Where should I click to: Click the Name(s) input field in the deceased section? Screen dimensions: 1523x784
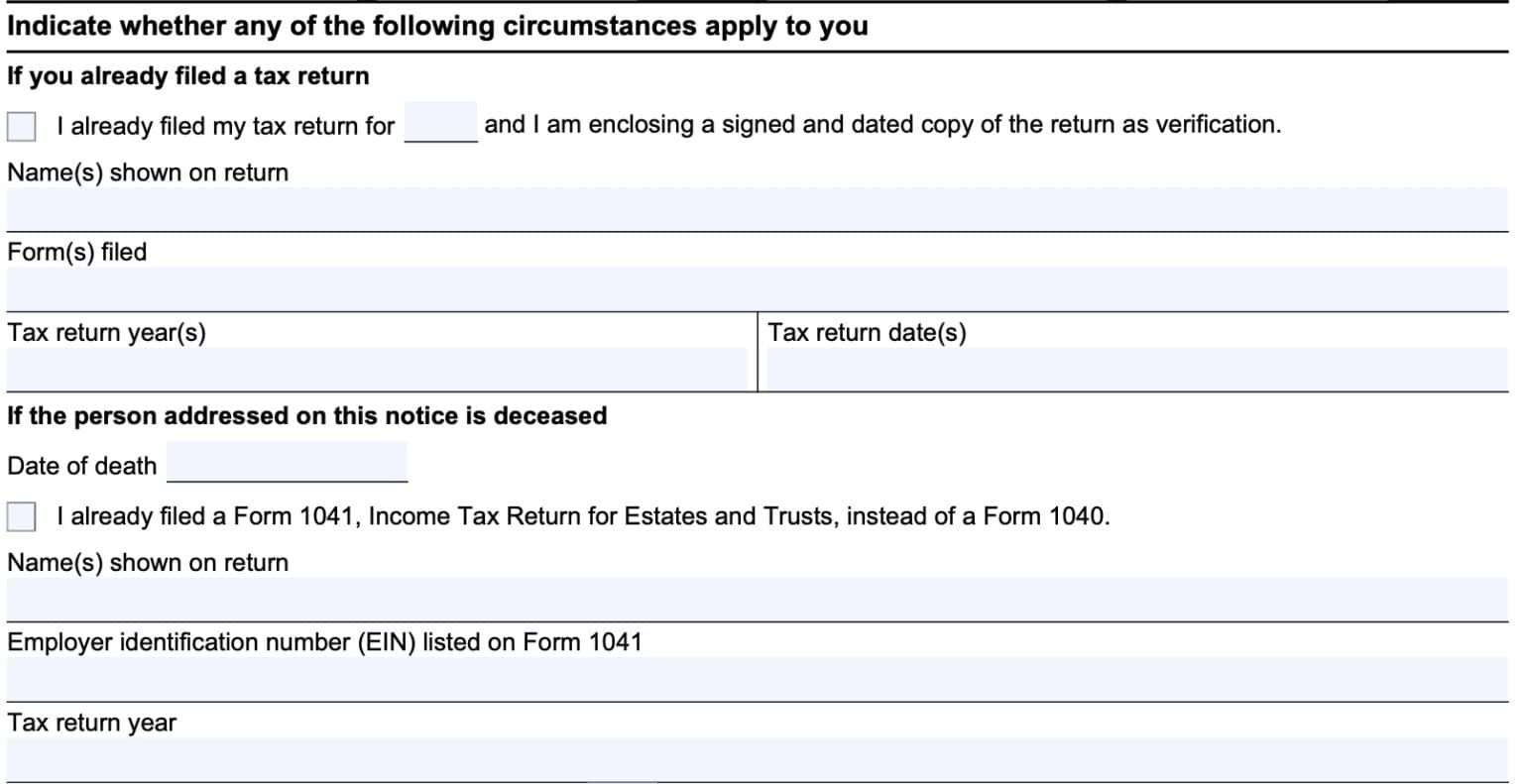[757, 600]
